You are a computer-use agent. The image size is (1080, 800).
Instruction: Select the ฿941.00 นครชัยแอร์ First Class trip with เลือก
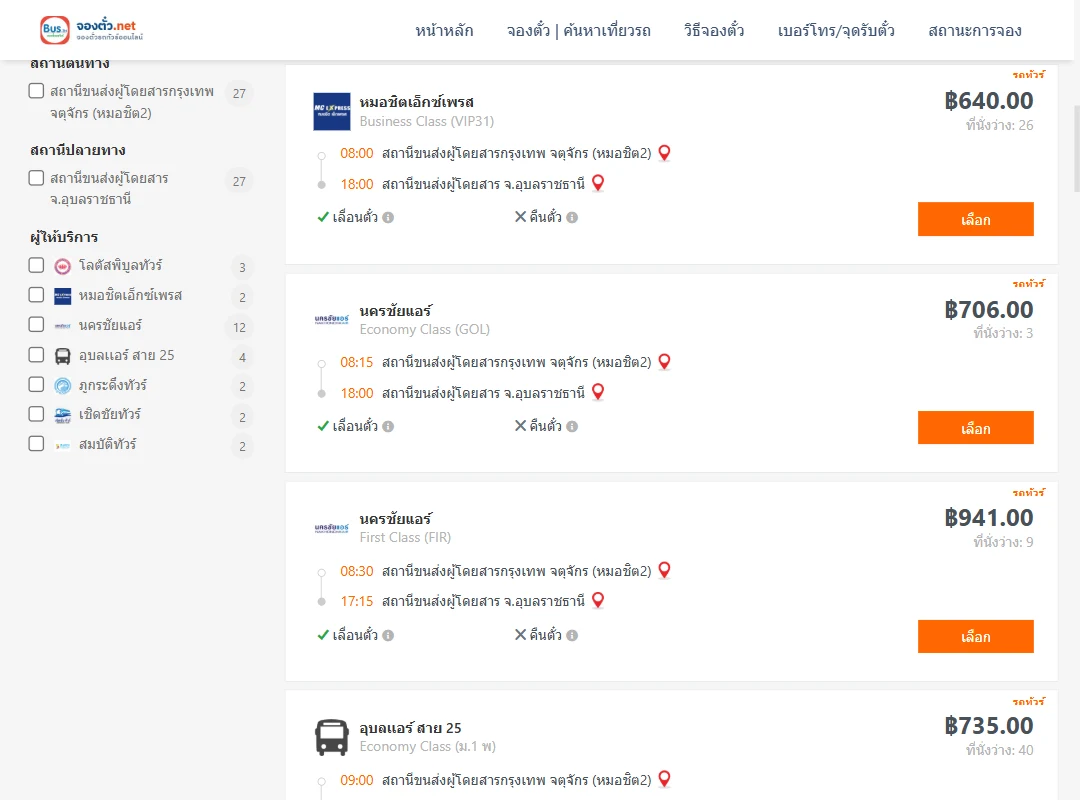(975, 637)
